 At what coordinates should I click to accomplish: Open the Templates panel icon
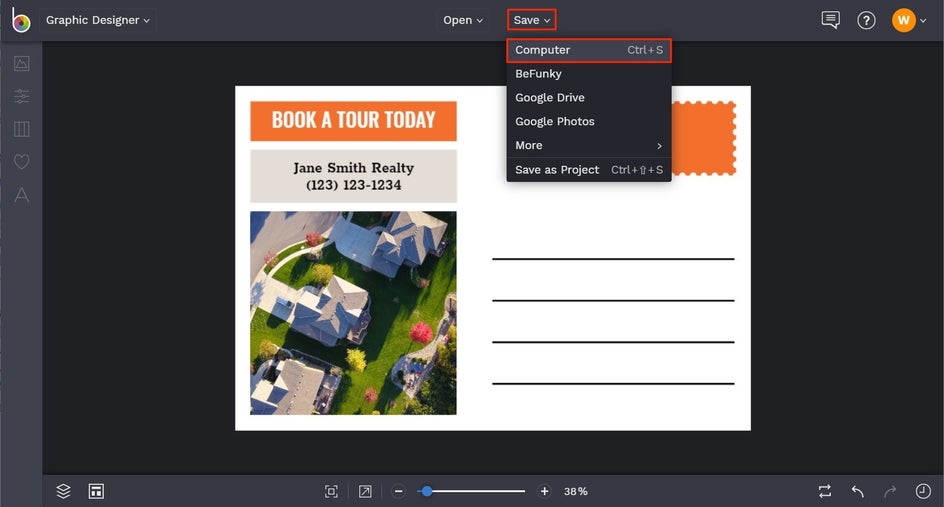click(21, 129)
